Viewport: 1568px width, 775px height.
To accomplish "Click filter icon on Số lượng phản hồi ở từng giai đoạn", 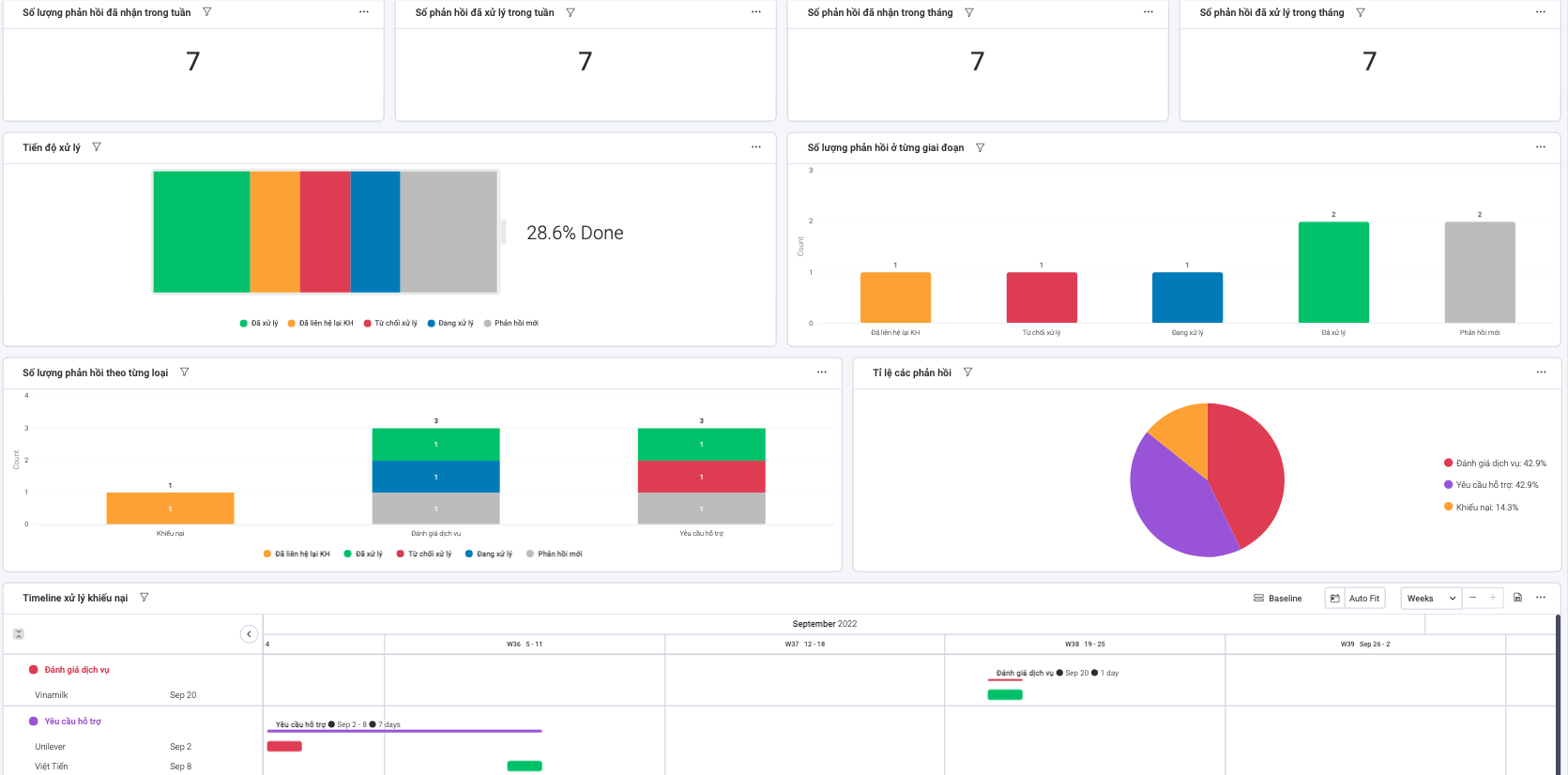I will click(x=980, y=148).
